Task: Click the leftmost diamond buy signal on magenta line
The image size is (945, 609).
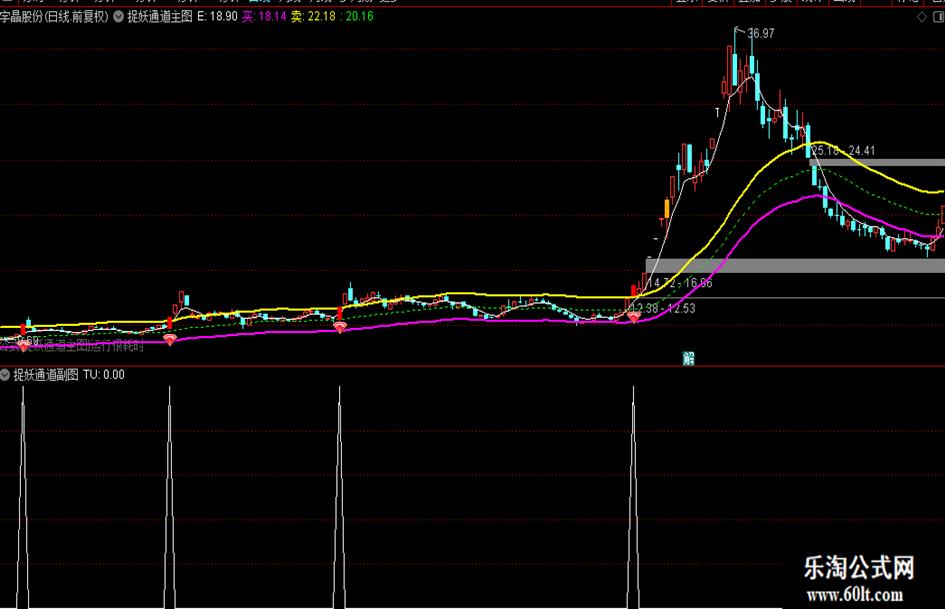Action: 23,346
